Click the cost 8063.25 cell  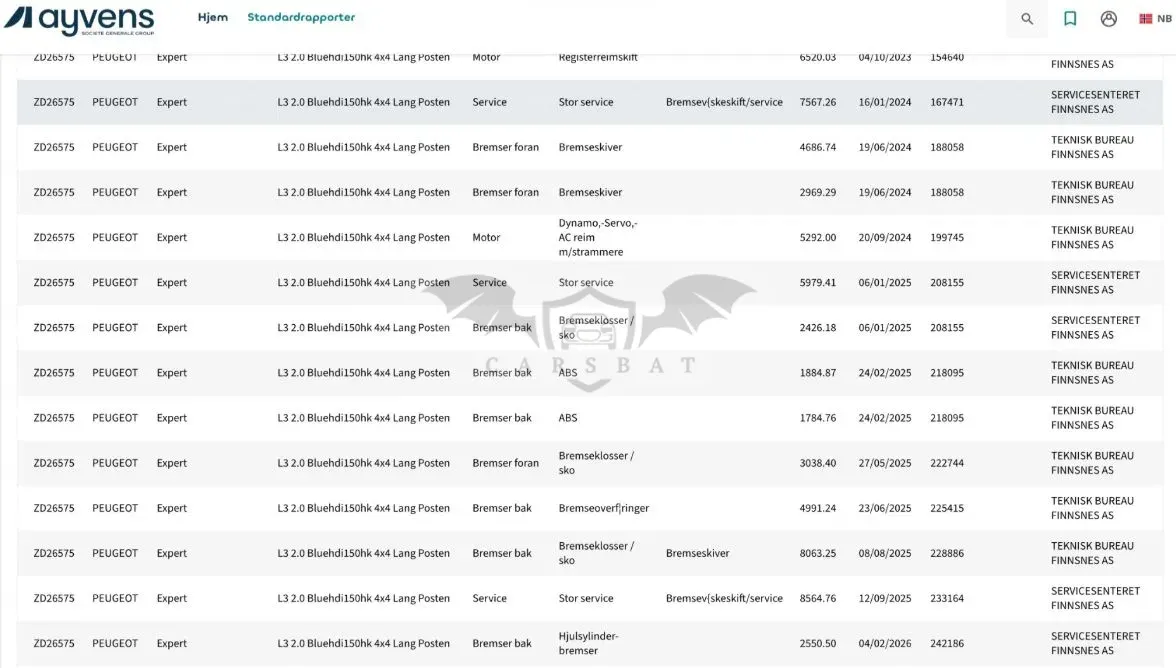[818, 553]
